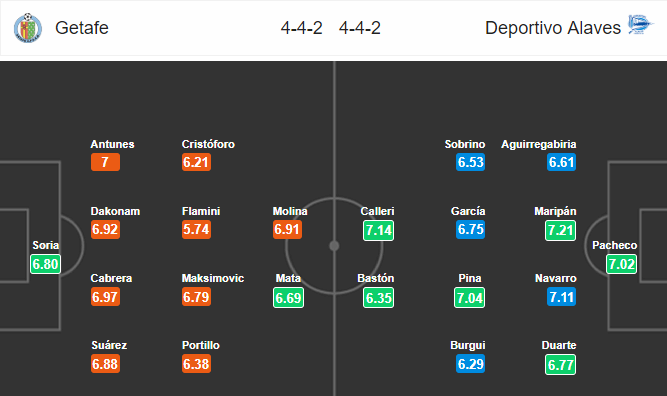The height and width of the screenshot is (396, 667).
Task: Click Antunes's orange 7 rating badge
Action: point(105,162)
